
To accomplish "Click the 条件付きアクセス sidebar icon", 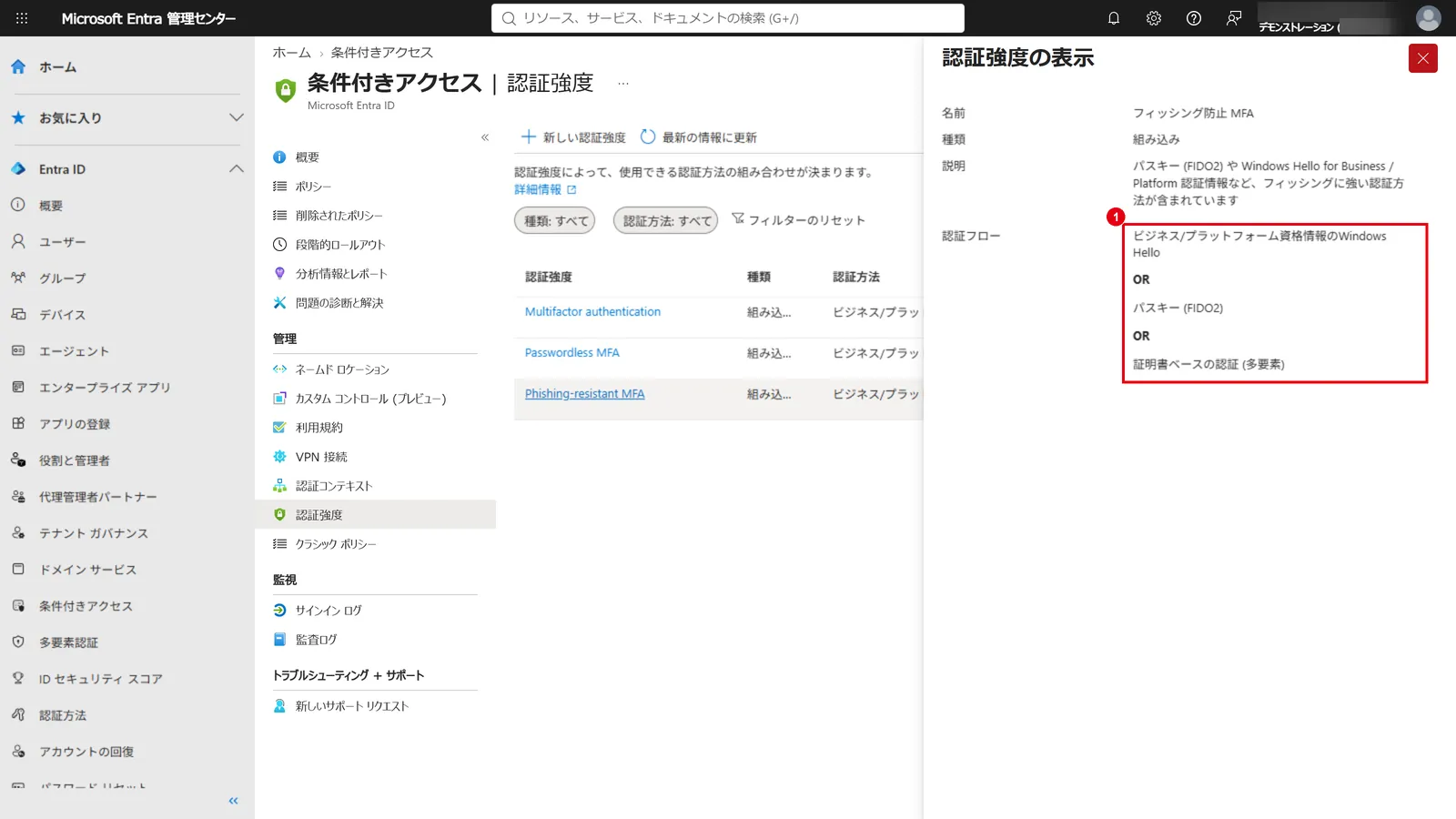I will click(18, 606).
